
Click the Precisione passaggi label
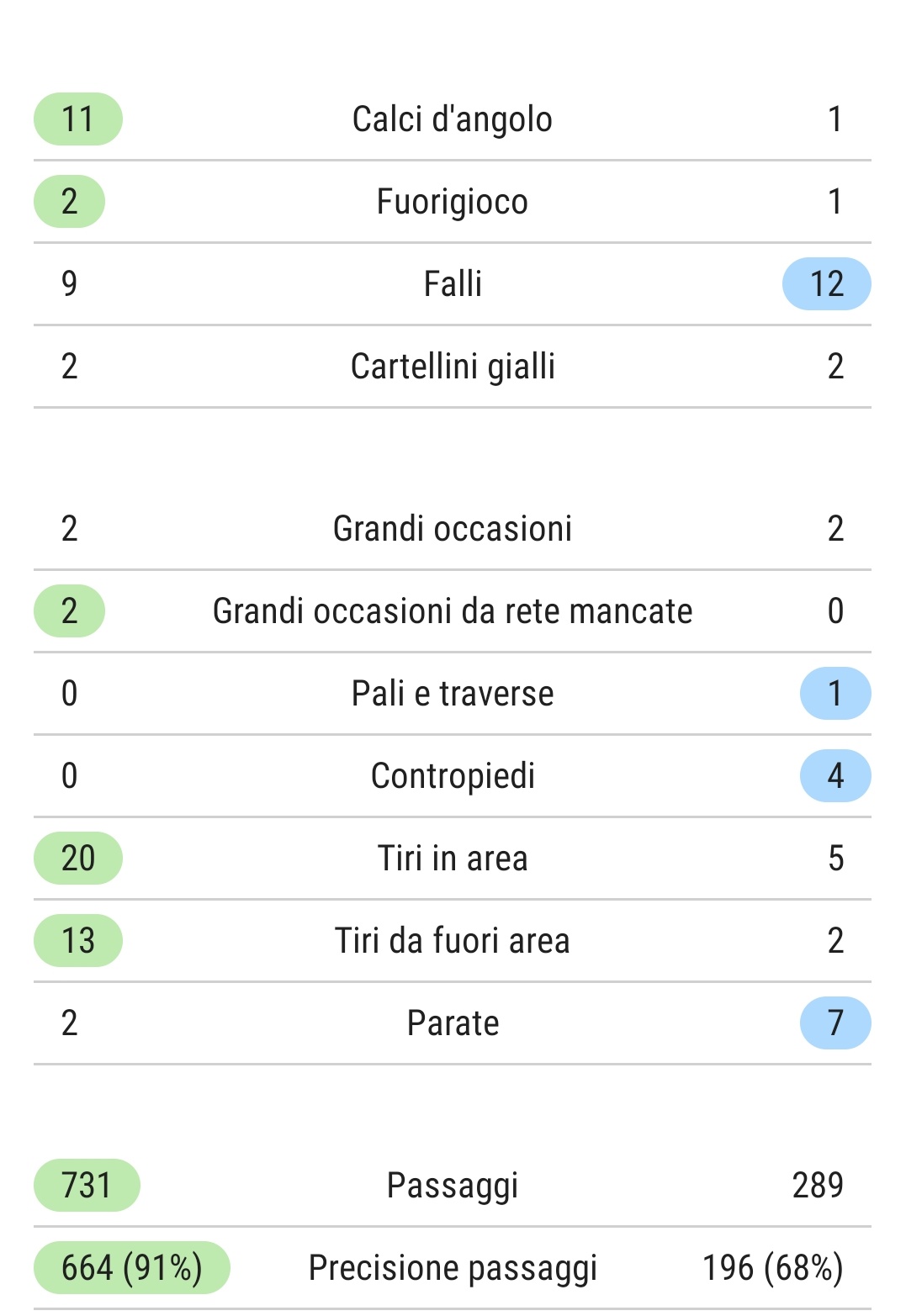(x=453, y=1268)
